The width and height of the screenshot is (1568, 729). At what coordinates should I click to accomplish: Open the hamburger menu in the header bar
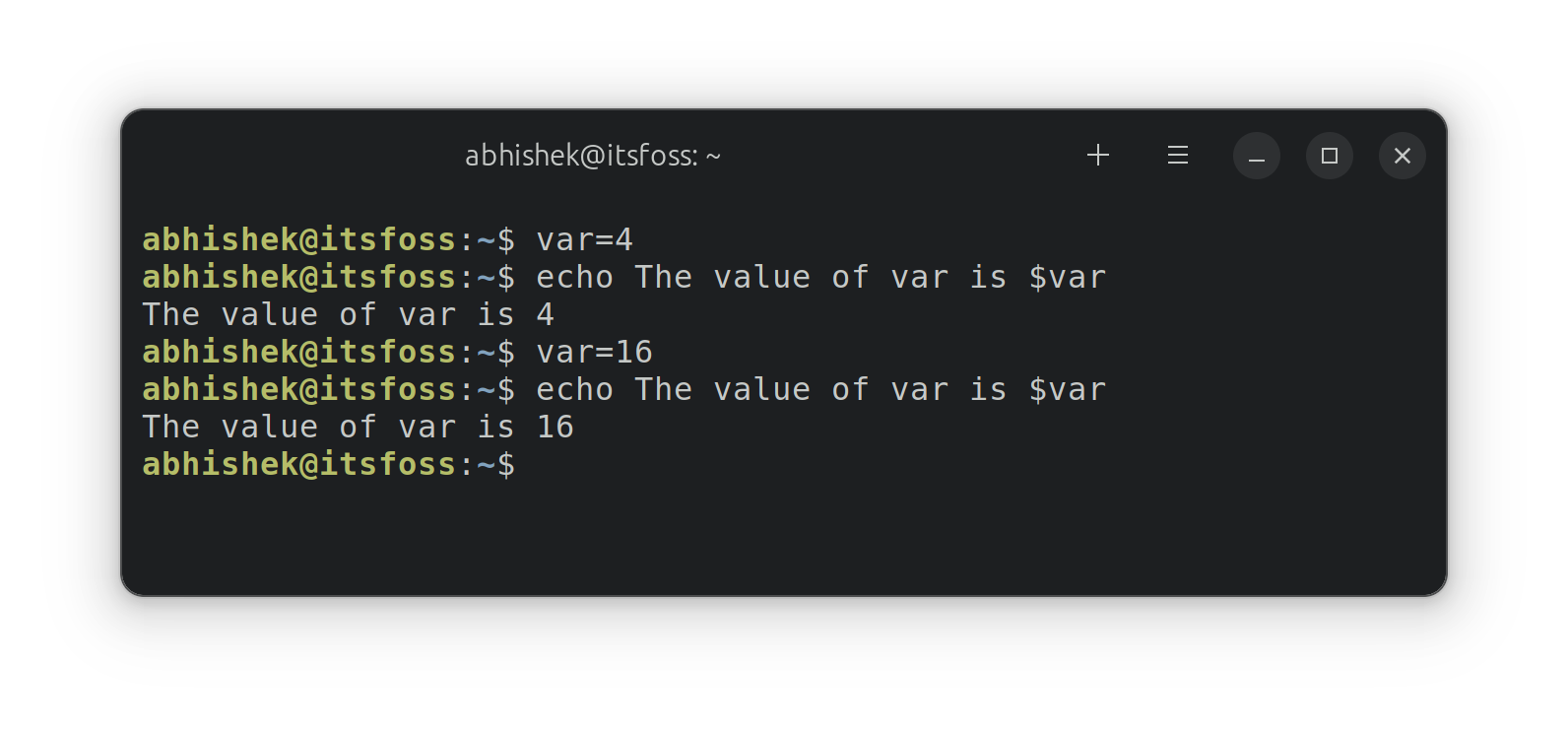coord(1177,155)
